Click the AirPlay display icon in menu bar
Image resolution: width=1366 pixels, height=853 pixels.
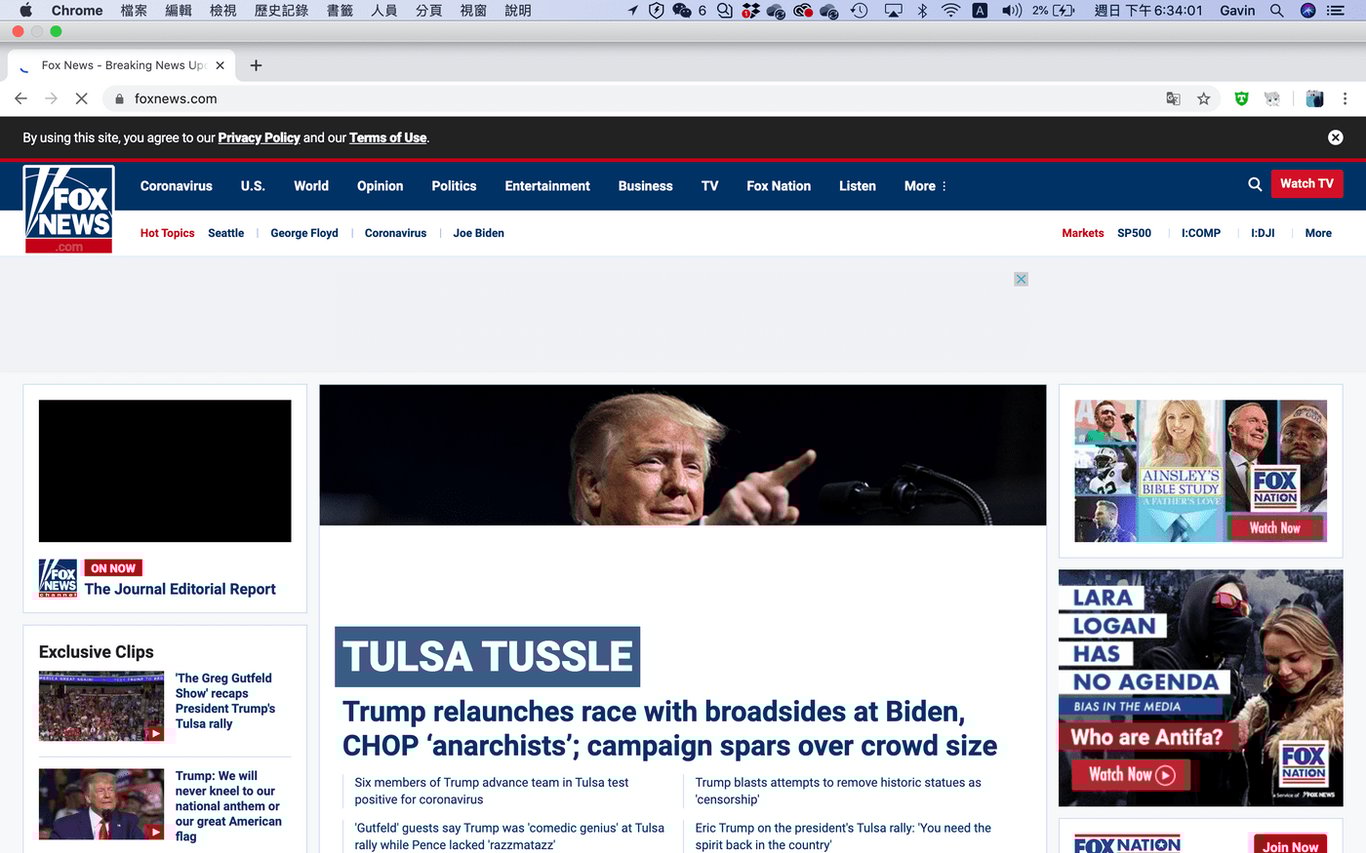(893, 10)
